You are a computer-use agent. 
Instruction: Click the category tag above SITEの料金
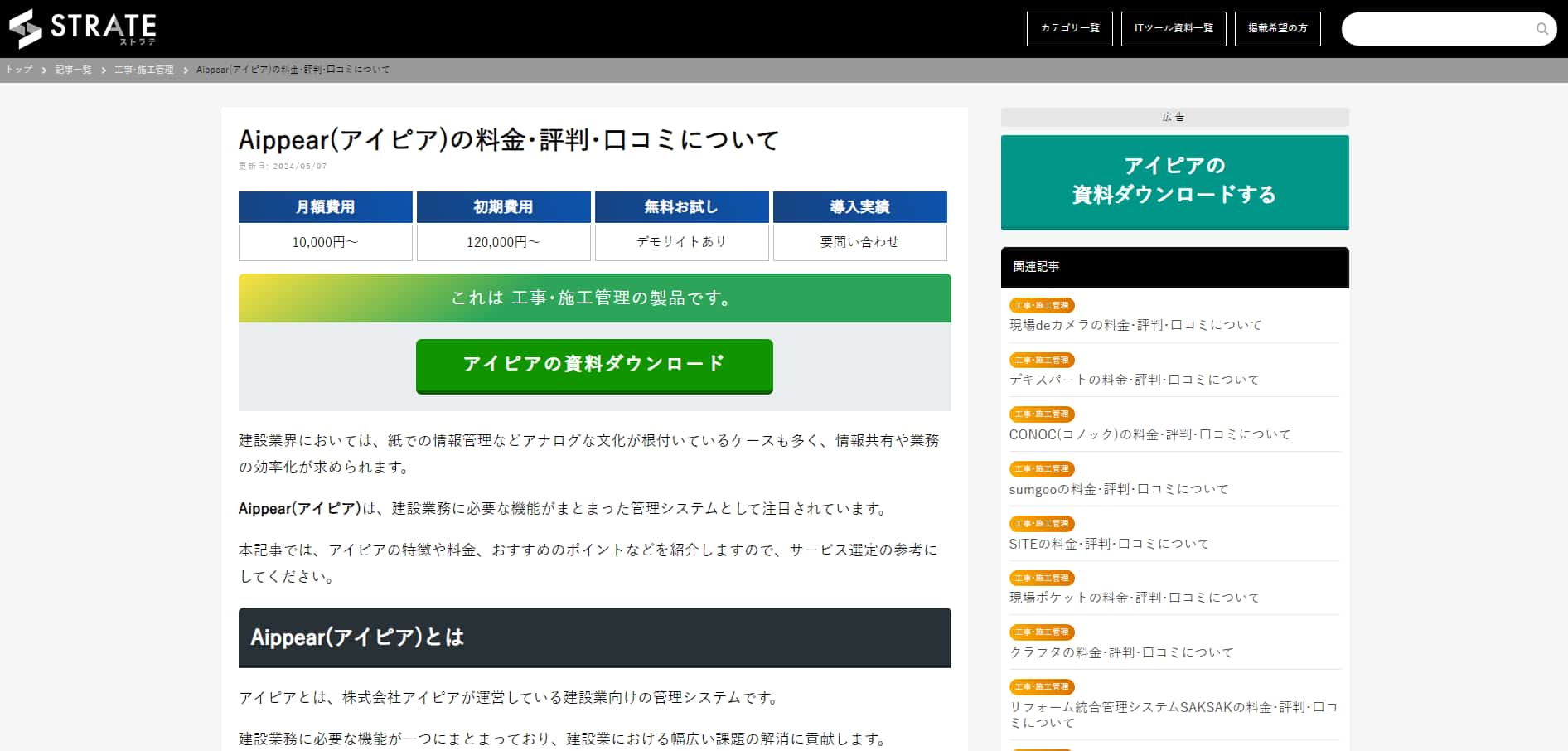pyautogui.click(x=1042, y=523)
